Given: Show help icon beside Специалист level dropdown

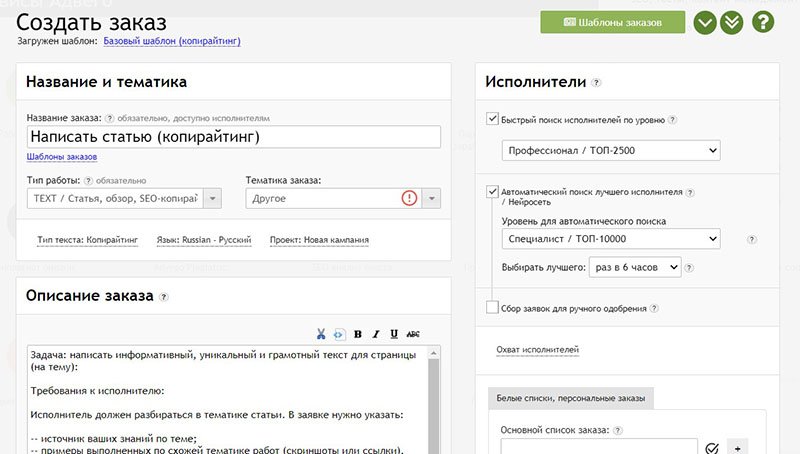Looking at the screenshot, I should point(752,240).
